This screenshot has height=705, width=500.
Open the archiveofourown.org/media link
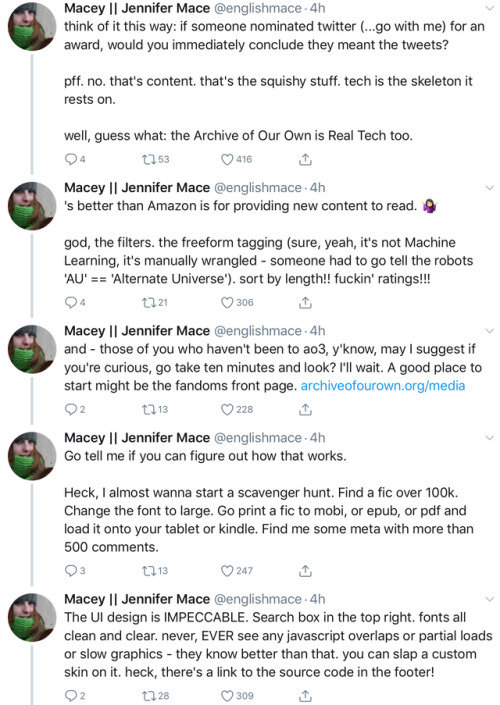point(383,386)
